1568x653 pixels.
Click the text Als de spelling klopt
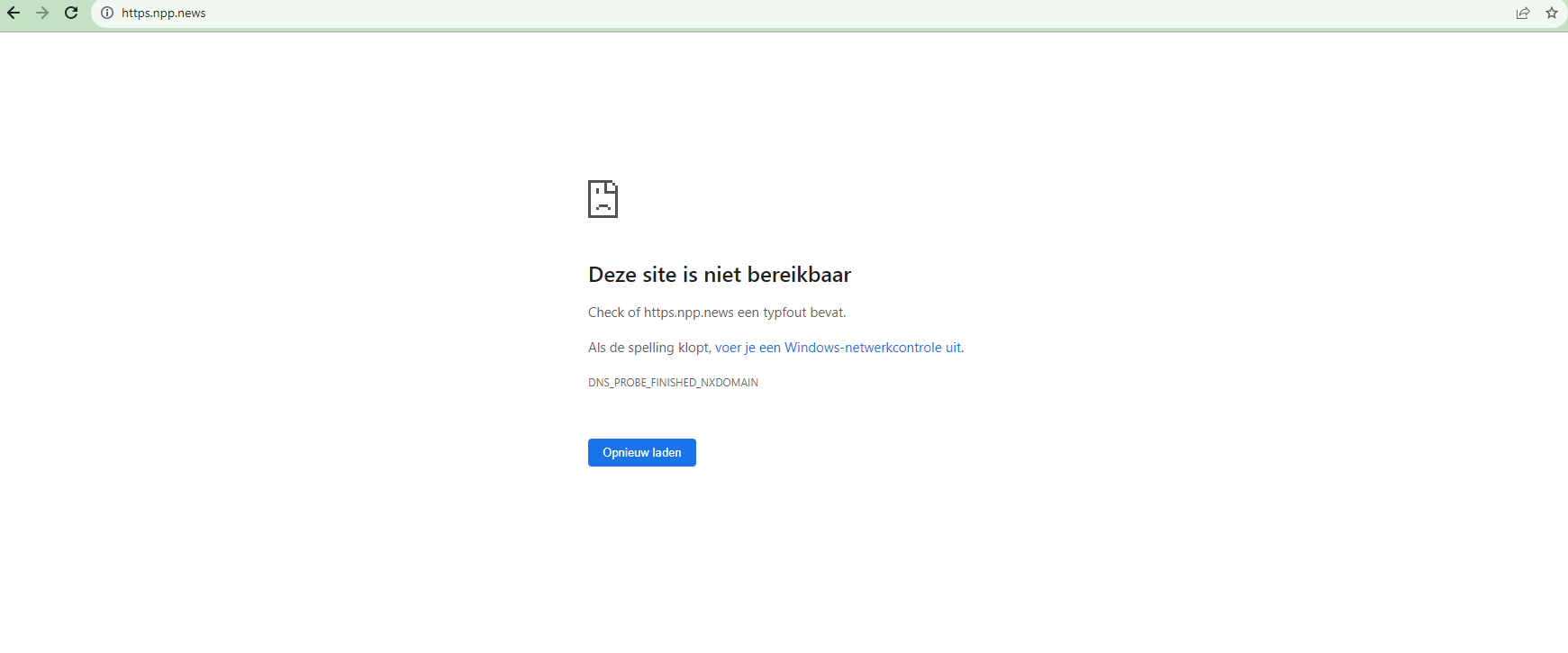click(649, 348)
